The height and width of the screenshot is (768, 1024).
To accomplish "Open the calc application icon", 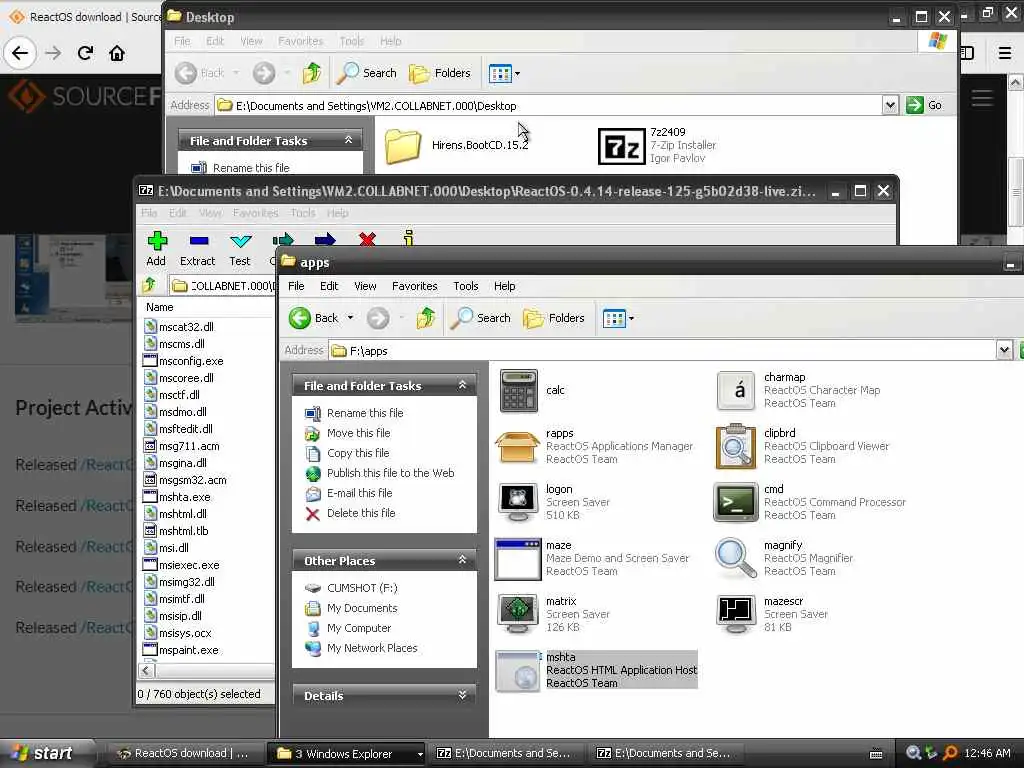I will [x=519, y=391].
